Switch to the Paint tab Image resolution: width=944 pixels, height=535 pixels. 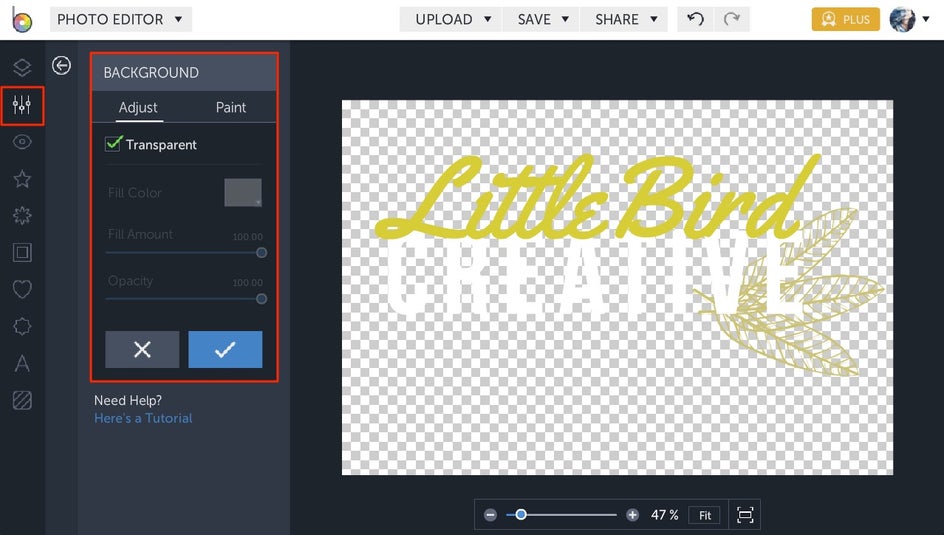(x=231, y=108)
